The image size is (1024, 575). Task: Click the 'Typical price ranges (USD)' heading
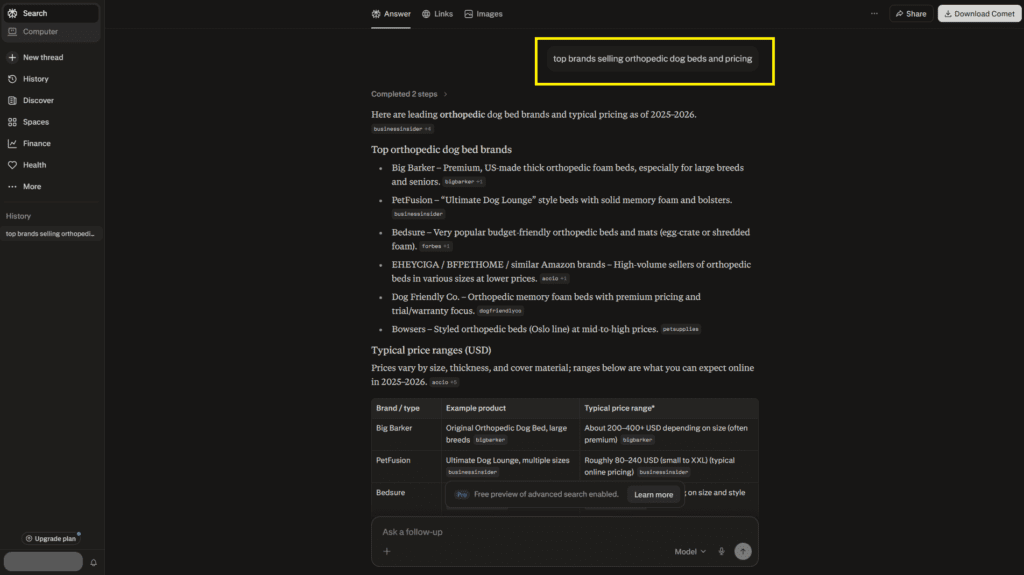coord(431,350)
